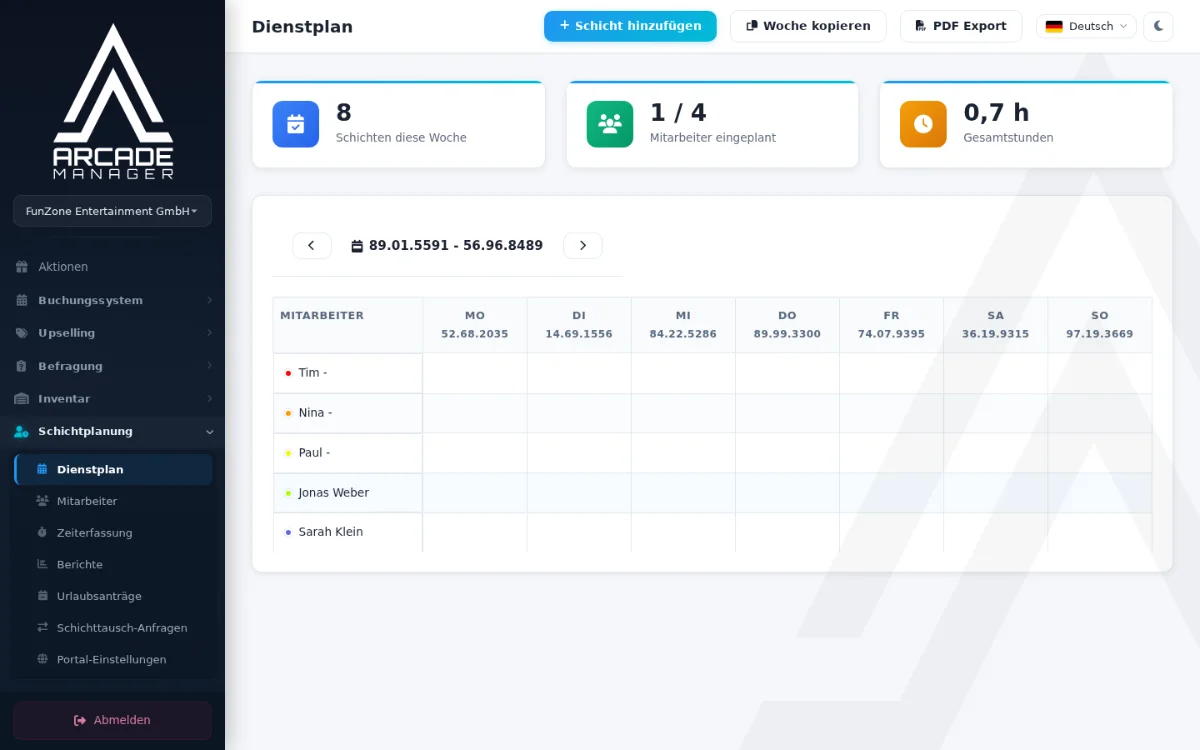
Task: Click Sarah Klein's Sunday shift cell
Action: pyautogui.click(x=1100, y=532)
